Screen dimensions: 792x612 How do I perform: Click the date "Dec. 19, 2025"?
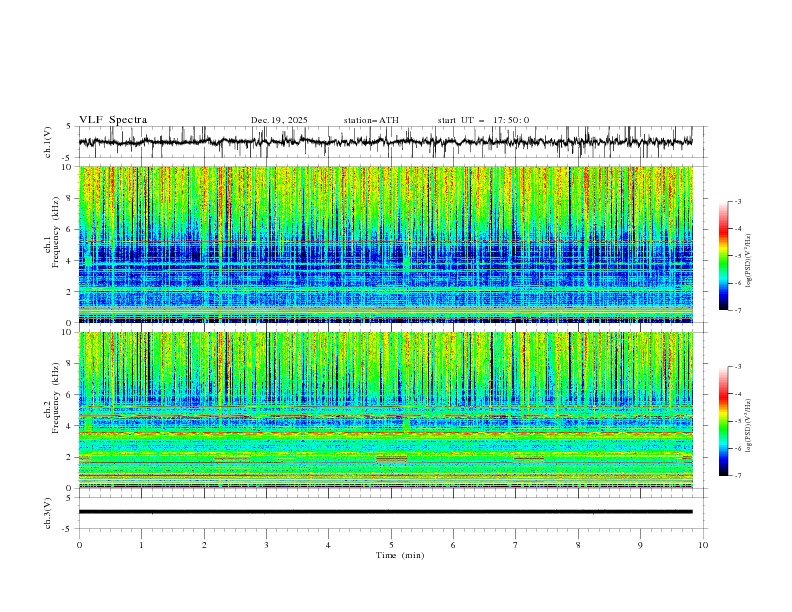point(279,120)
